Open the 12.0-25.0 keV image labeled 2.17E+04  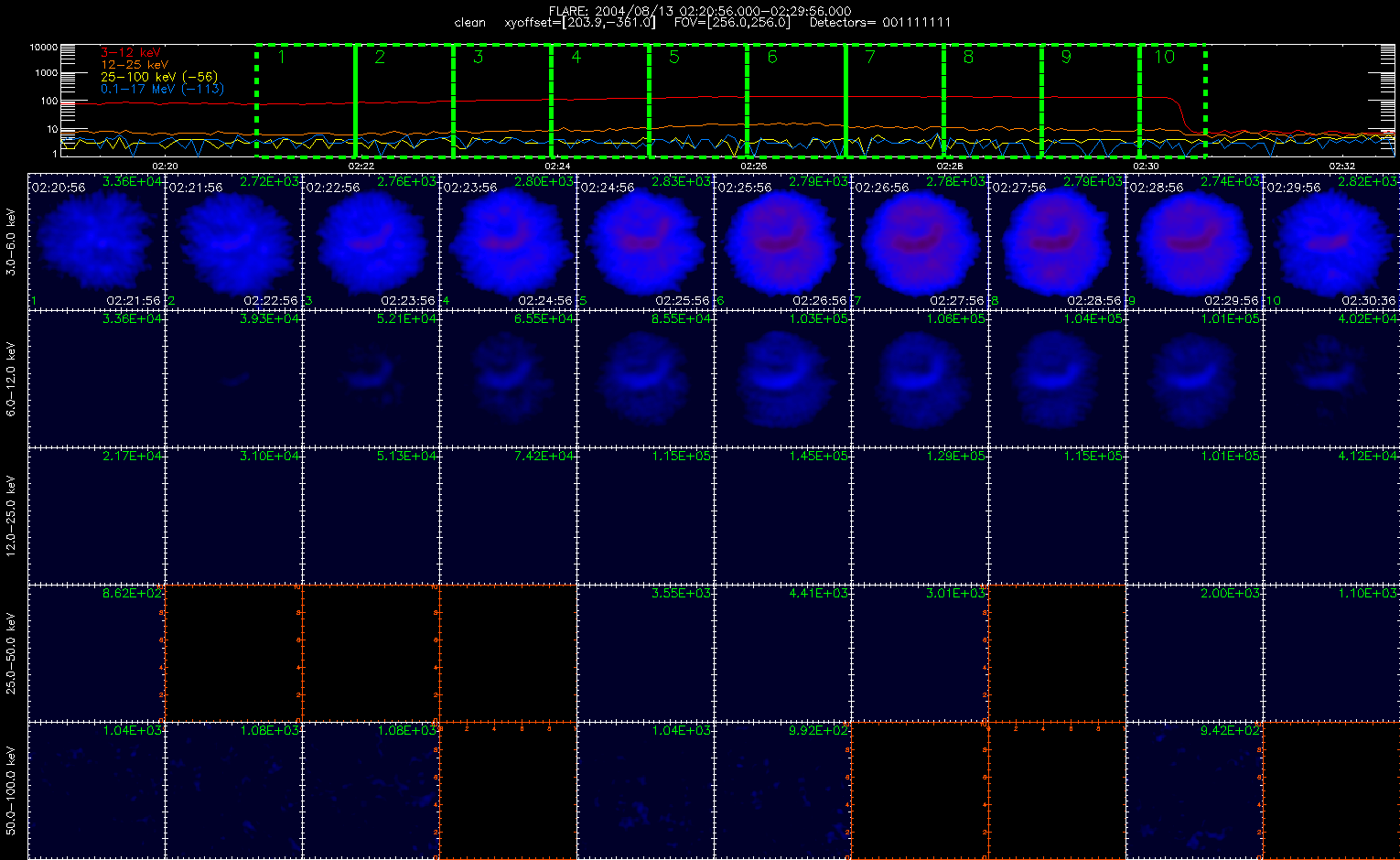click(96, 515)
